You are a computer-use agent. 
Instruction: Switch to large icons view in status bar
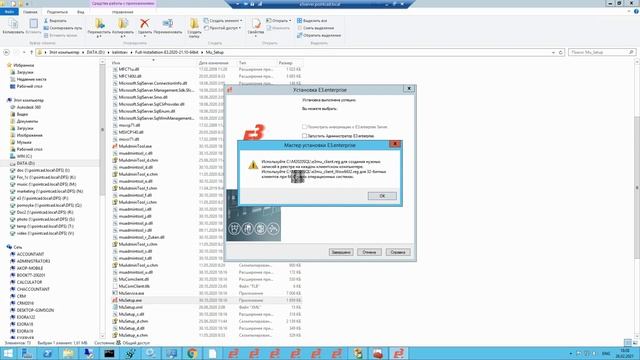(635, 343)
